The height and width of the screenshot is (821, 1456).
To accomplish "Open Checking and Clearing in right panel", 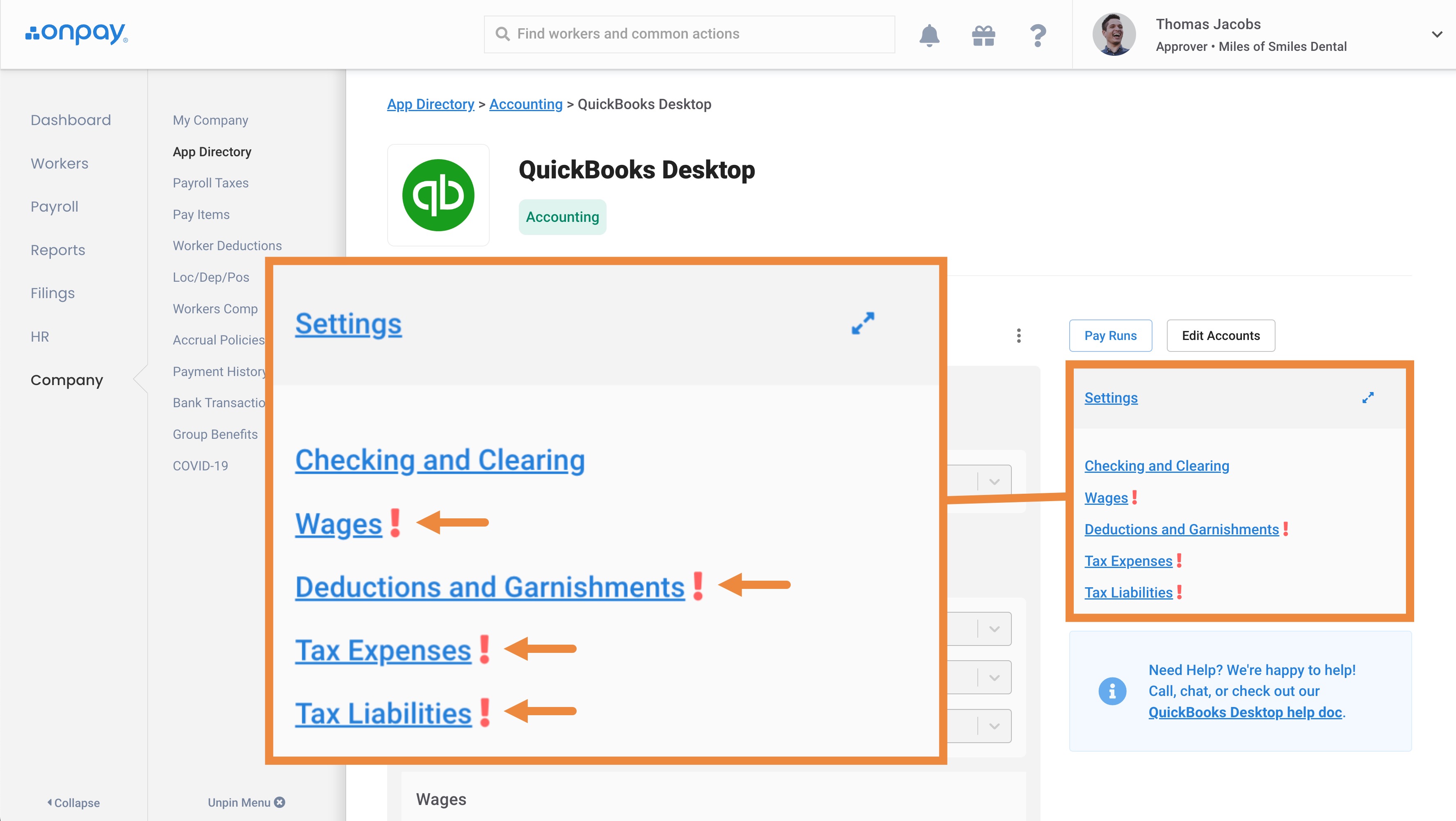I will [1157, 466].
